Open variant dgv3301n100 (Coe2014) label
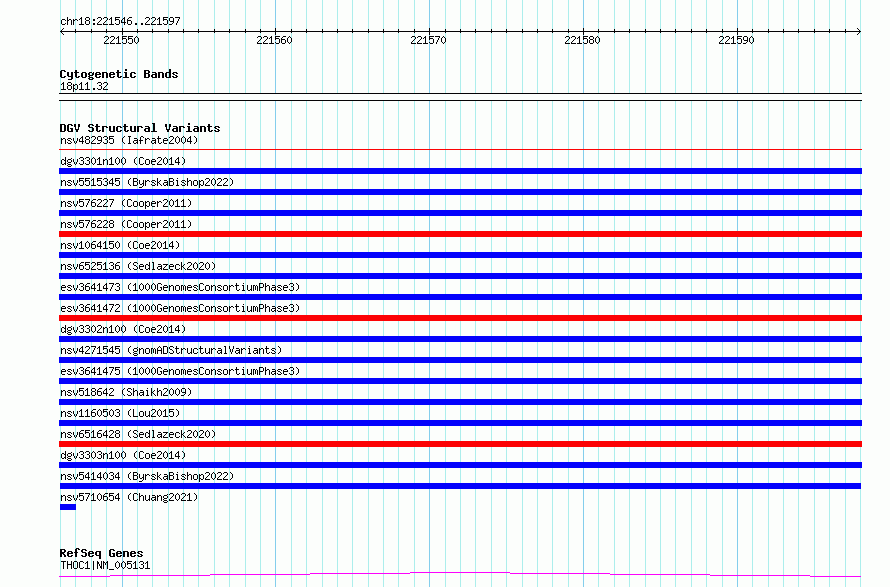 coord(123,161)
